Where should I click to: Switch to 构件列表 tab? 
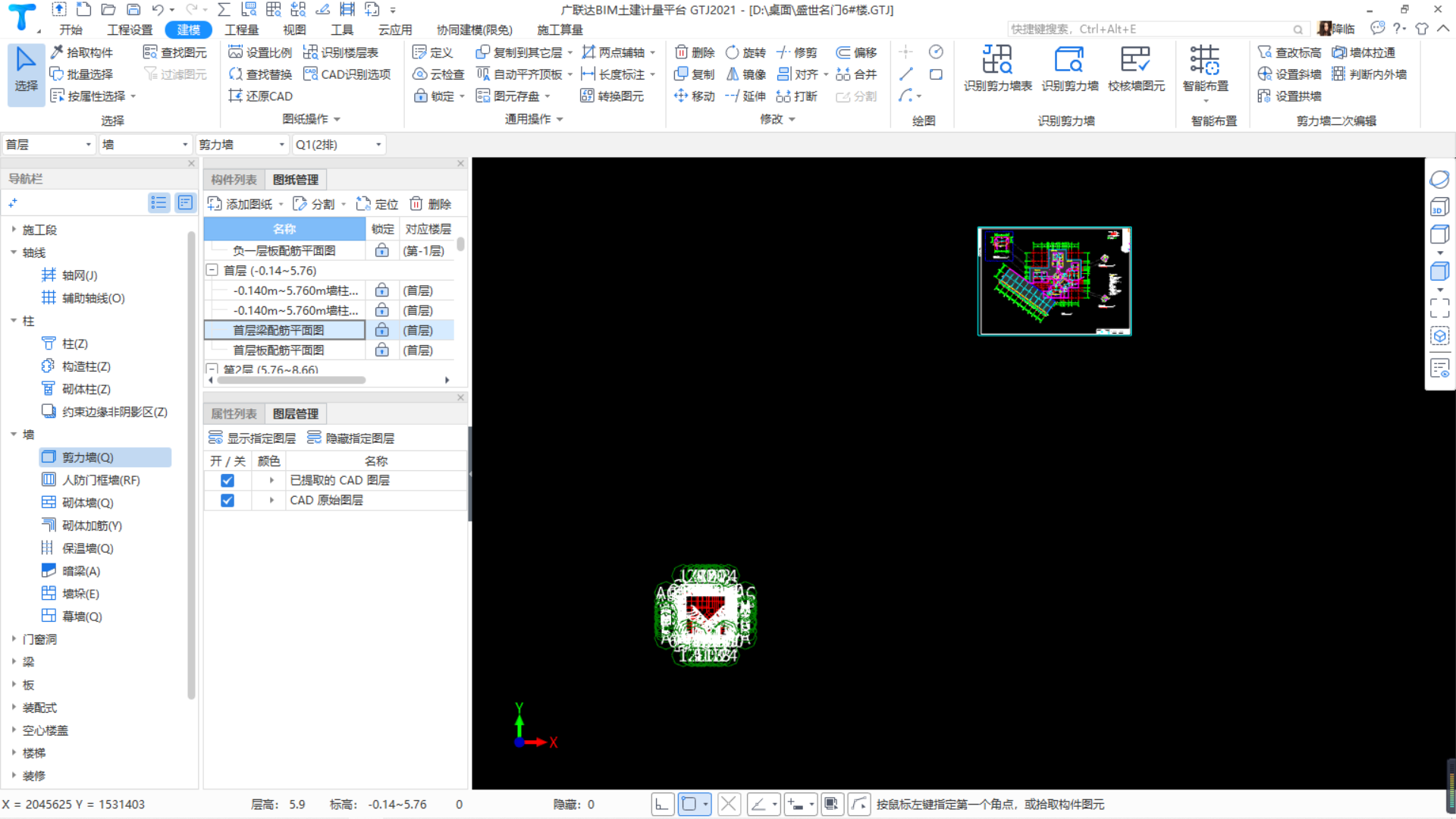234,180
